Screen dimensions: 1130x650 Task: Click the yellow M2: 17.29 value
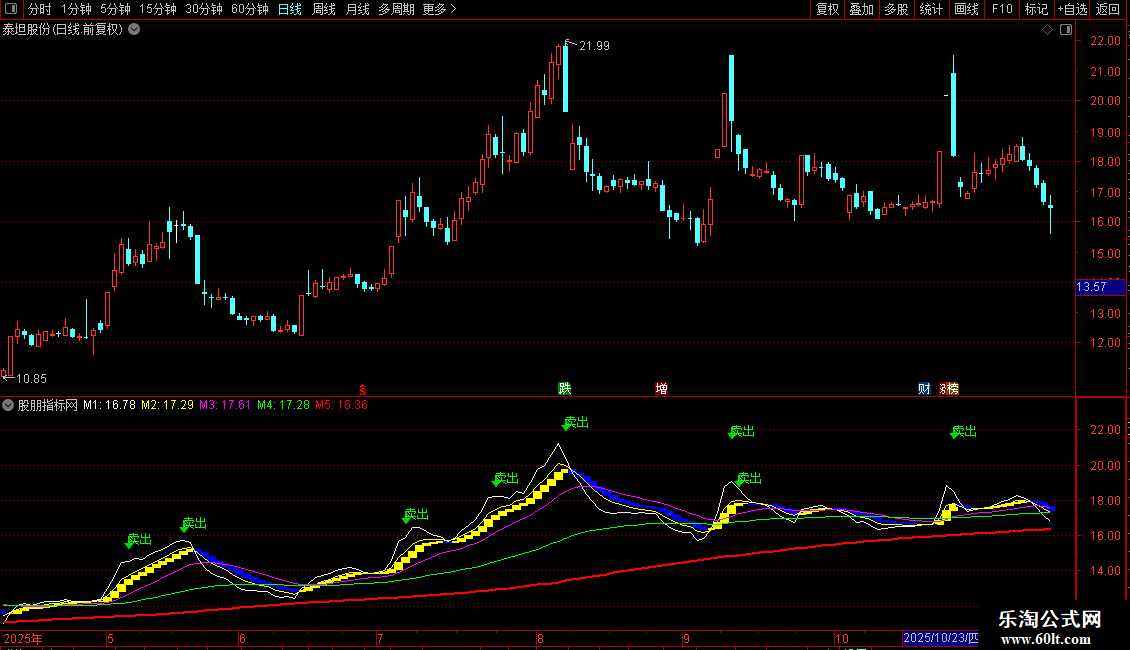(167, 405)
